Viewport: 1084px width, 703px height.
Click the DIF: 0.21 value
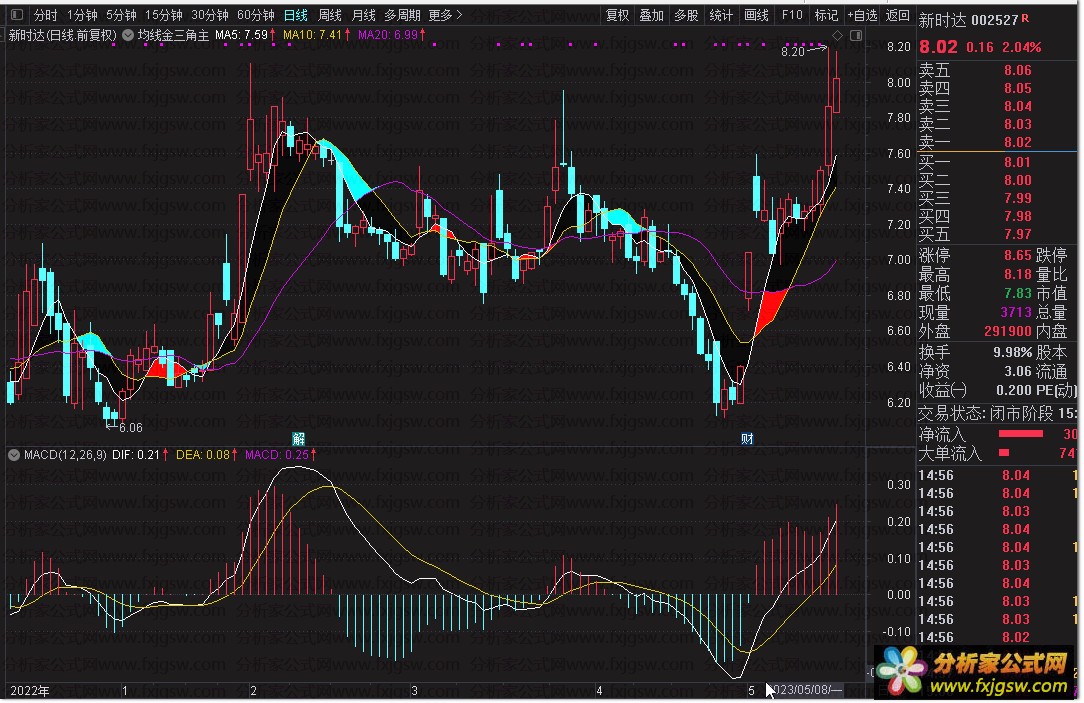pyautogui.click(x=136, y=455)
